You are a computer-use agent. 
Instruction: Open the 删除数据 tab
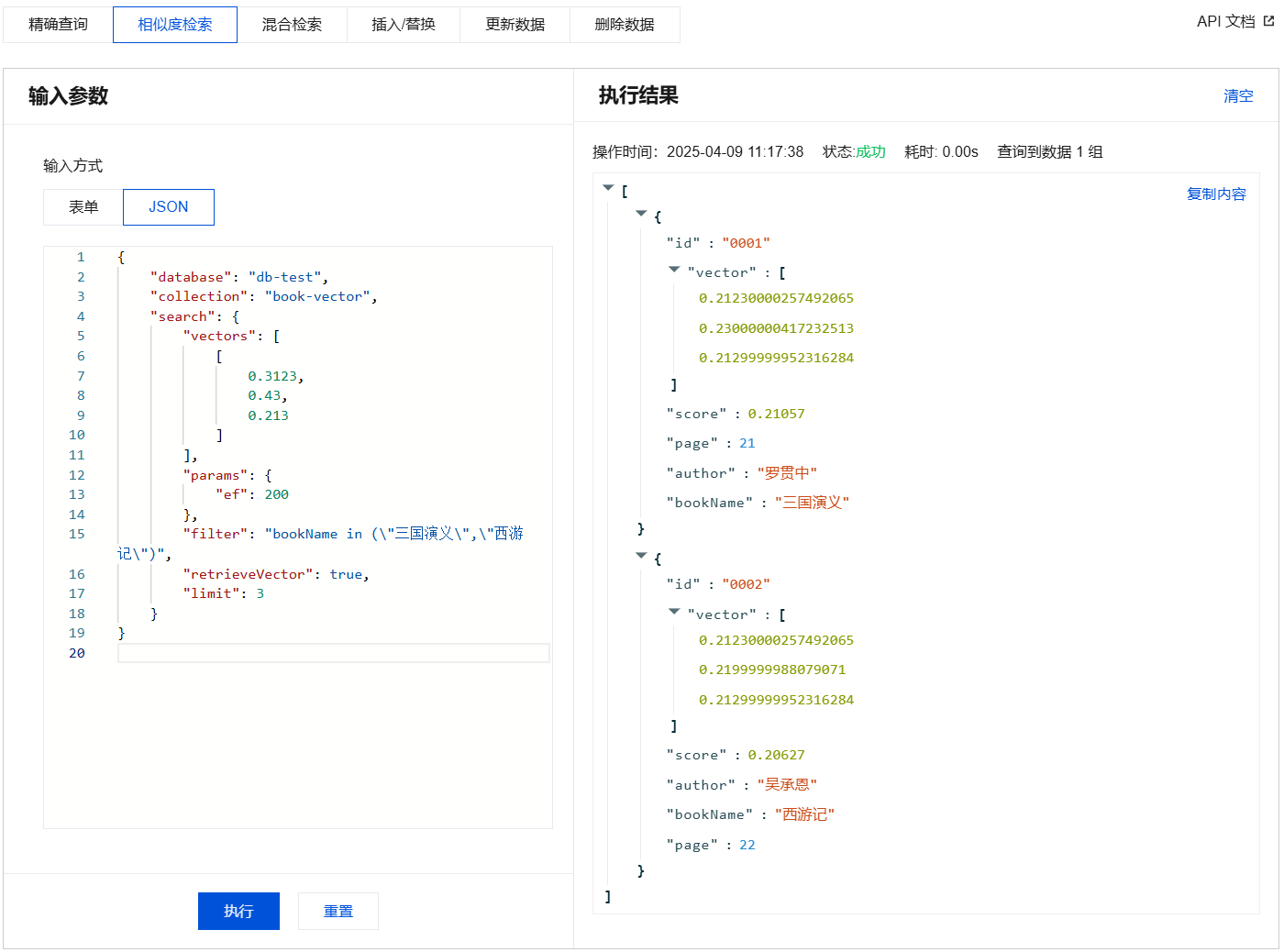click(x=625, y=25)
